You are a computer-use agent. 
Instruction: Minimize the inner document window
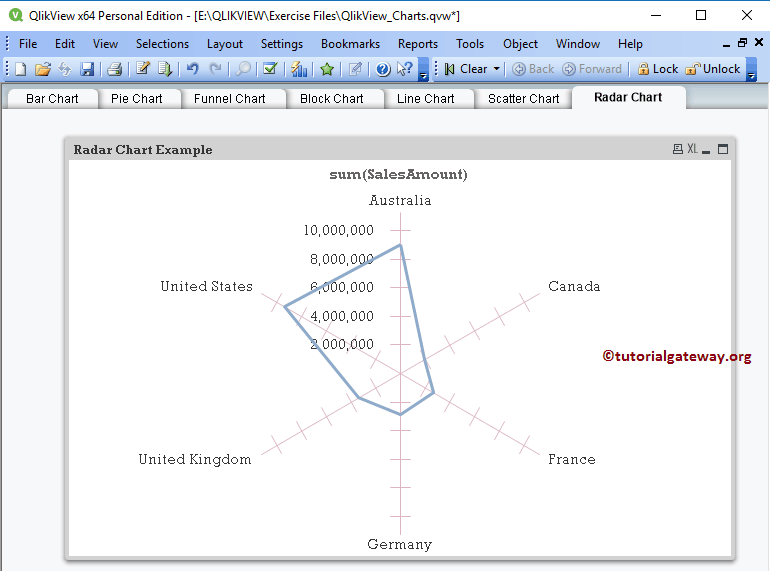(x=726, y=44)
